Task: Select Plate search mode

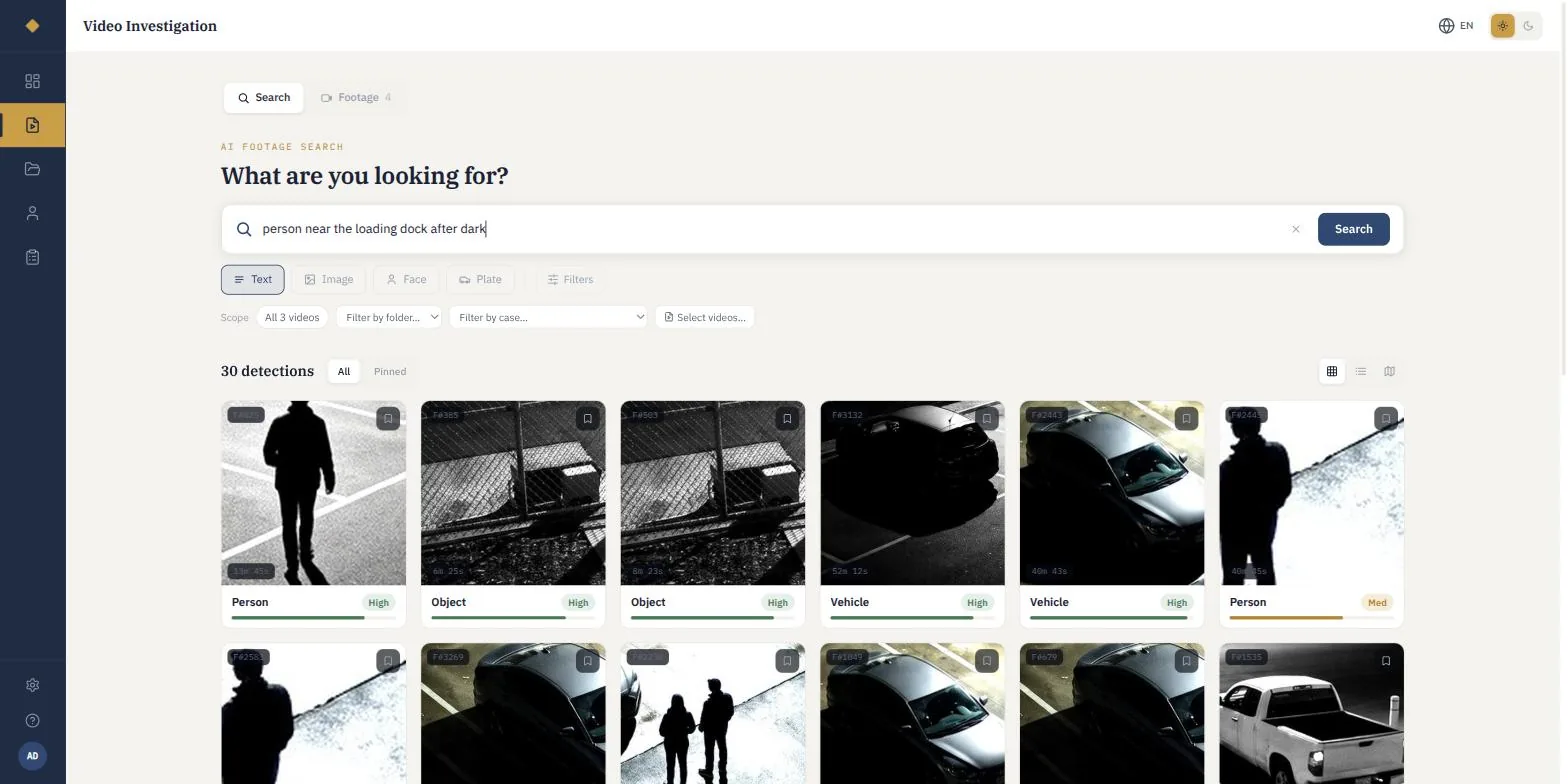Action: point(480,279)
